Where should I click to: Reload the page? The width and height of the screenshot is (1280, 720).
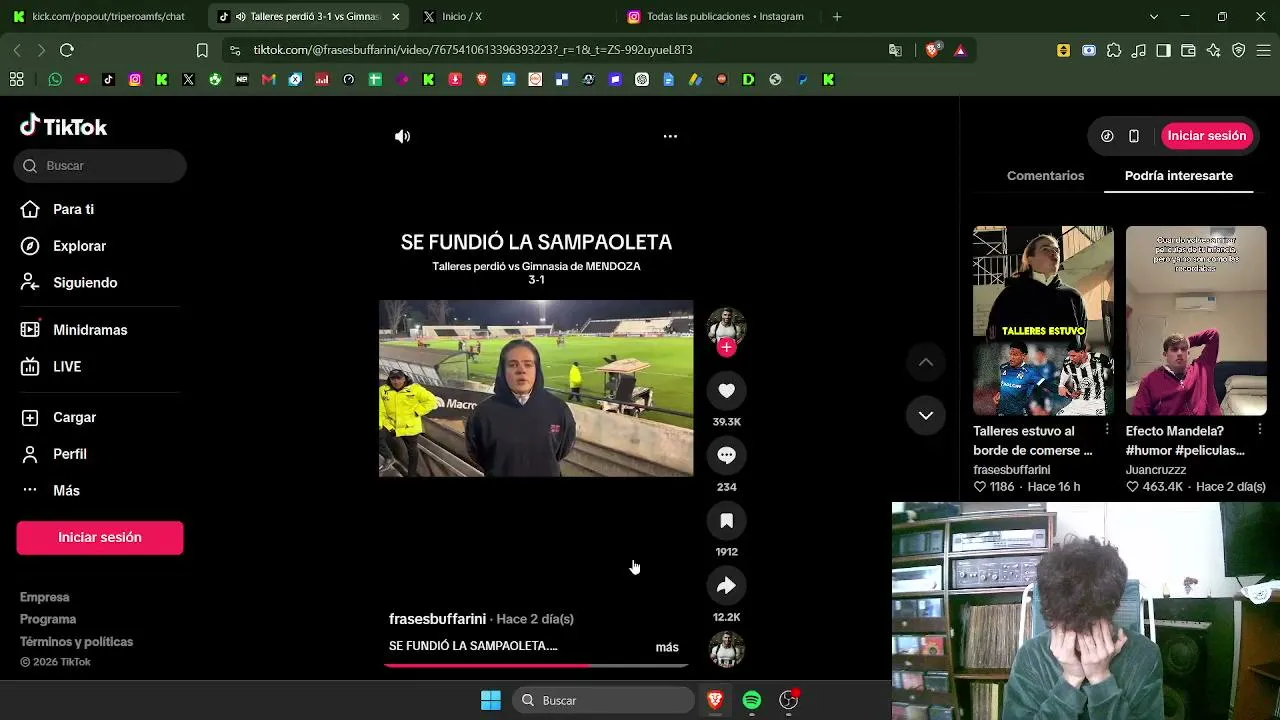point(67,50)
